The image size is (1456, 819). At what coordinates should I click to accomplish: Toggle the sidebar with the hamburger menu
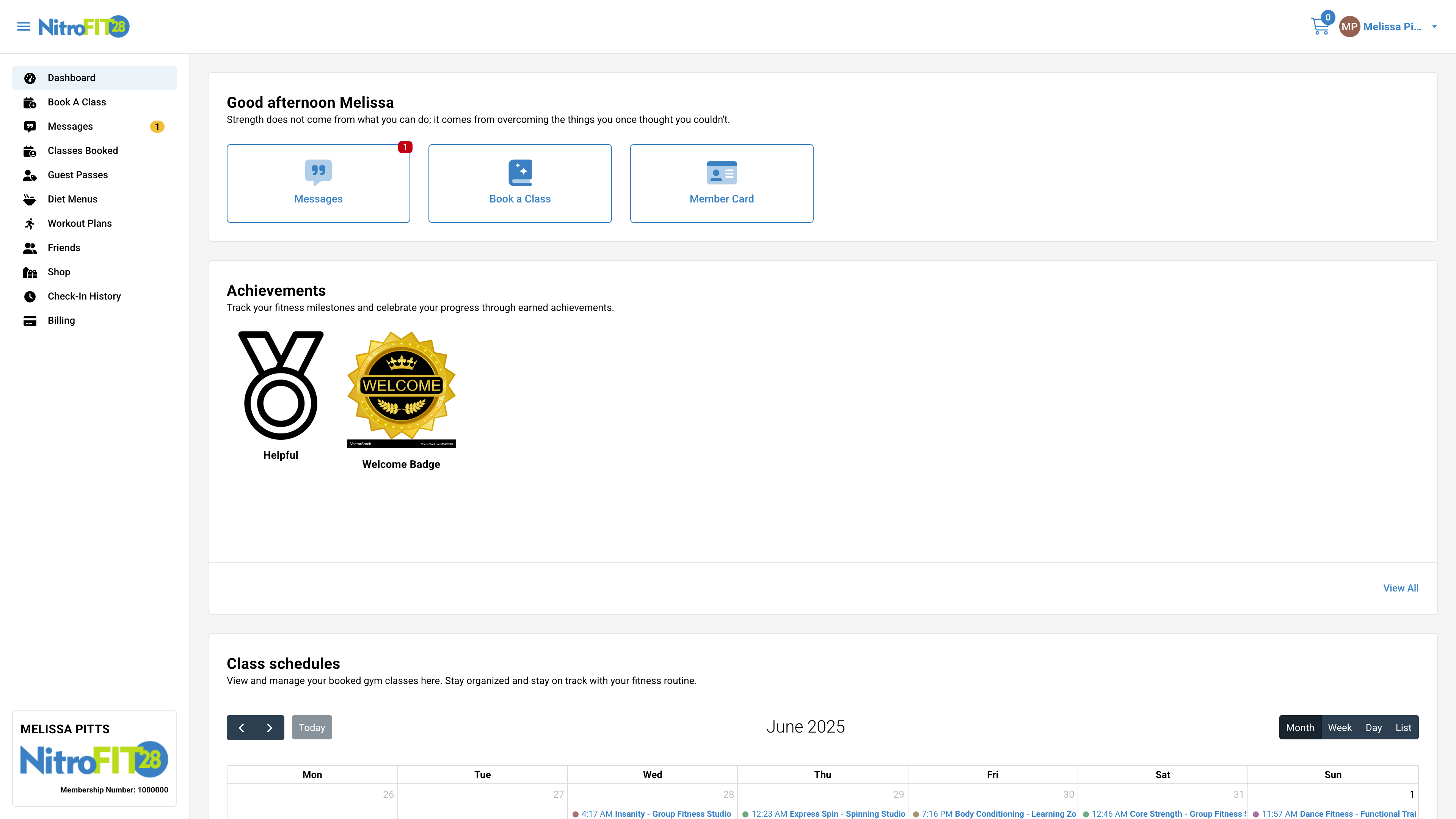click(x=23, y=26)
